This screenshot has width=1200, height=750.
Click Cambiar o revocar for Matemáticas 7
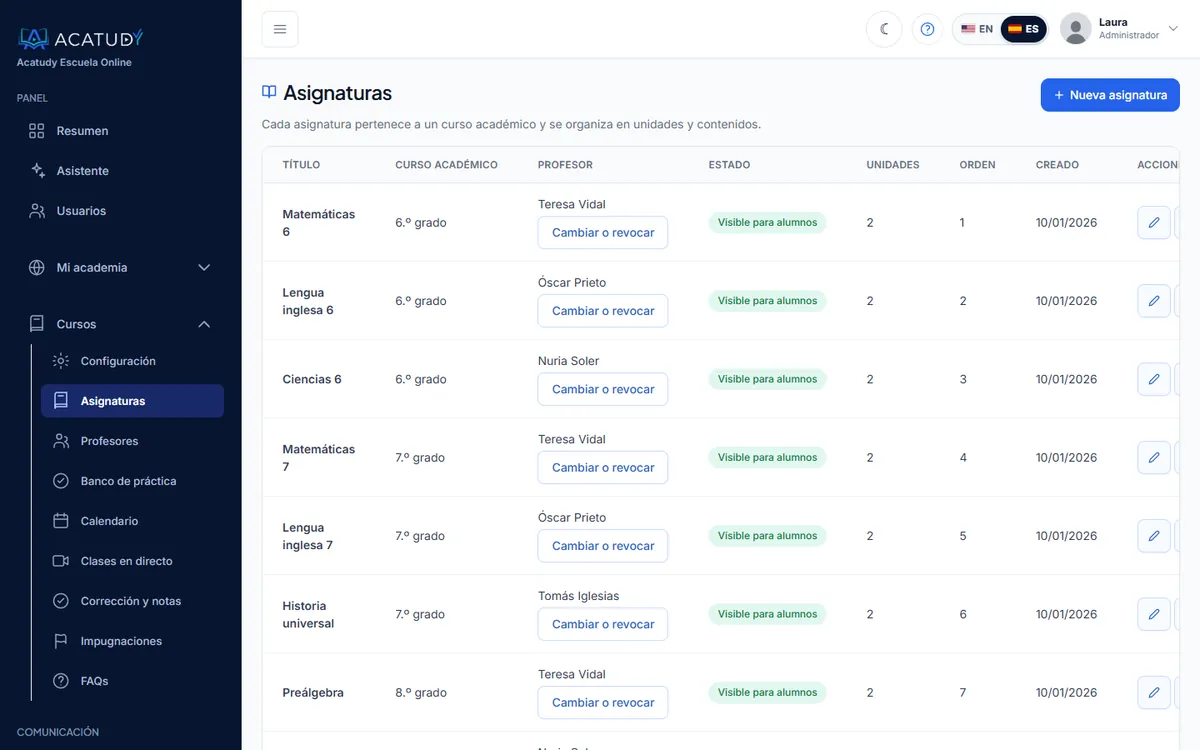pos(603,467)
